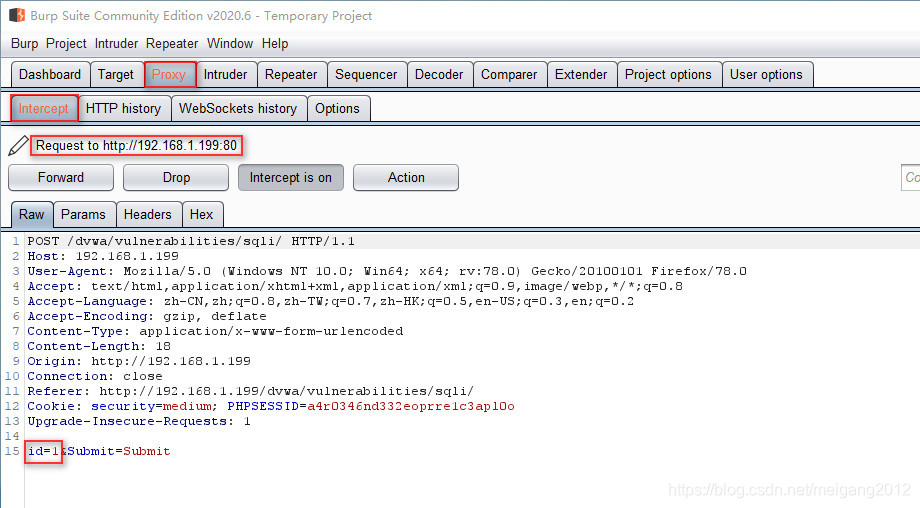
Task: Toggle the Intercept is on button
Action: pyautogui.click(x=291, y=178)
